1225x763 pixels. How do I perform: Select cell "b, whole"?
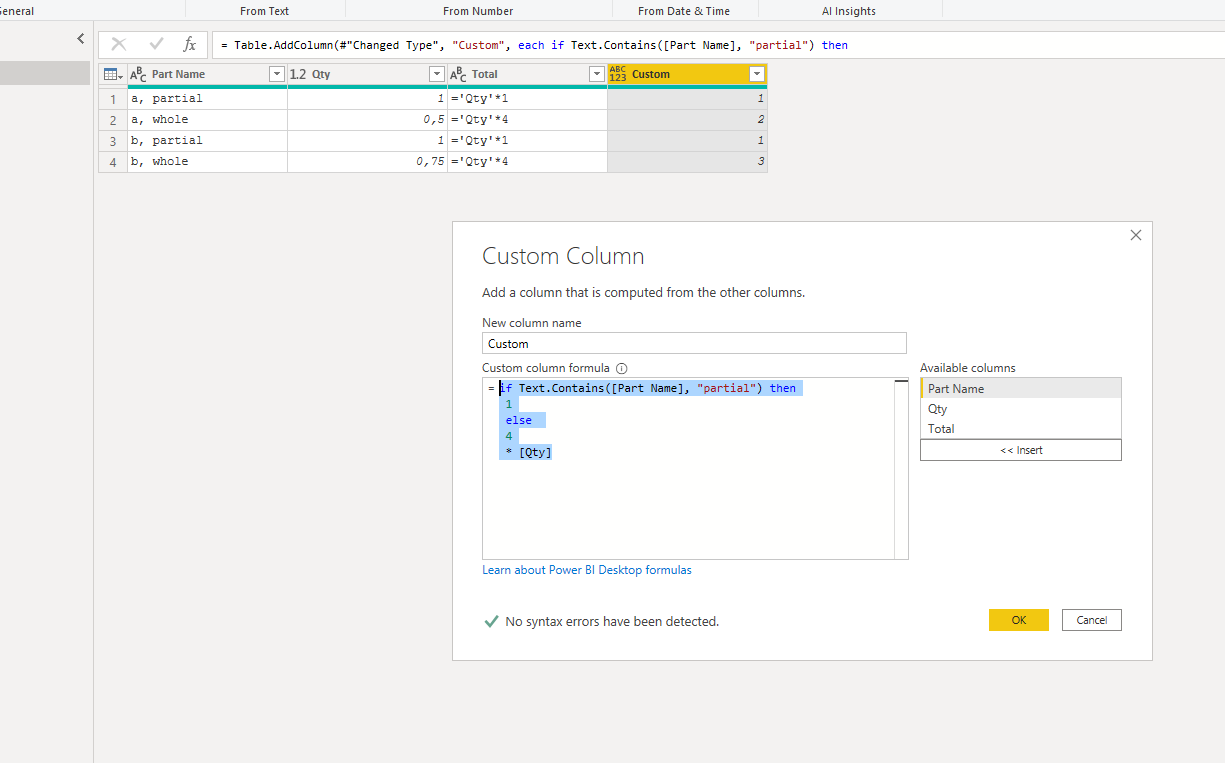click(207, 162)
